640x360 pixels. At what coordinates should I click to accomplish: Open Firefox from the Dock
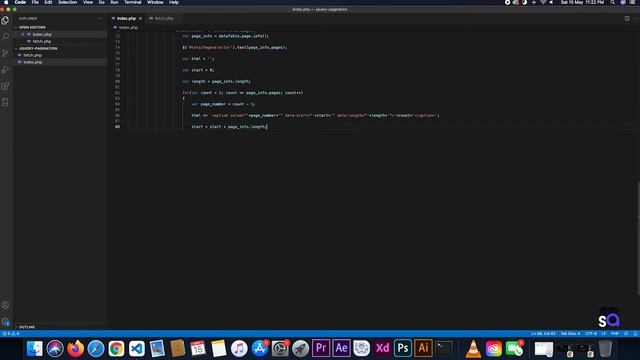[76, 349]
